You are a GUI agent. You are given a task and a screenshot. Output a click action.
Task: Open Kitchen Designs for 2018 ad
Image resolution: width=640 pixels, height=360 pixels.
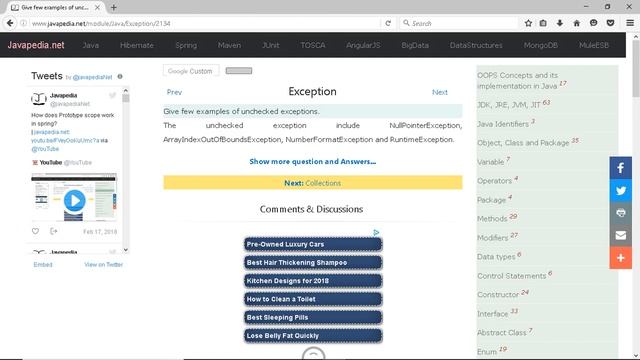coord(313,281)
